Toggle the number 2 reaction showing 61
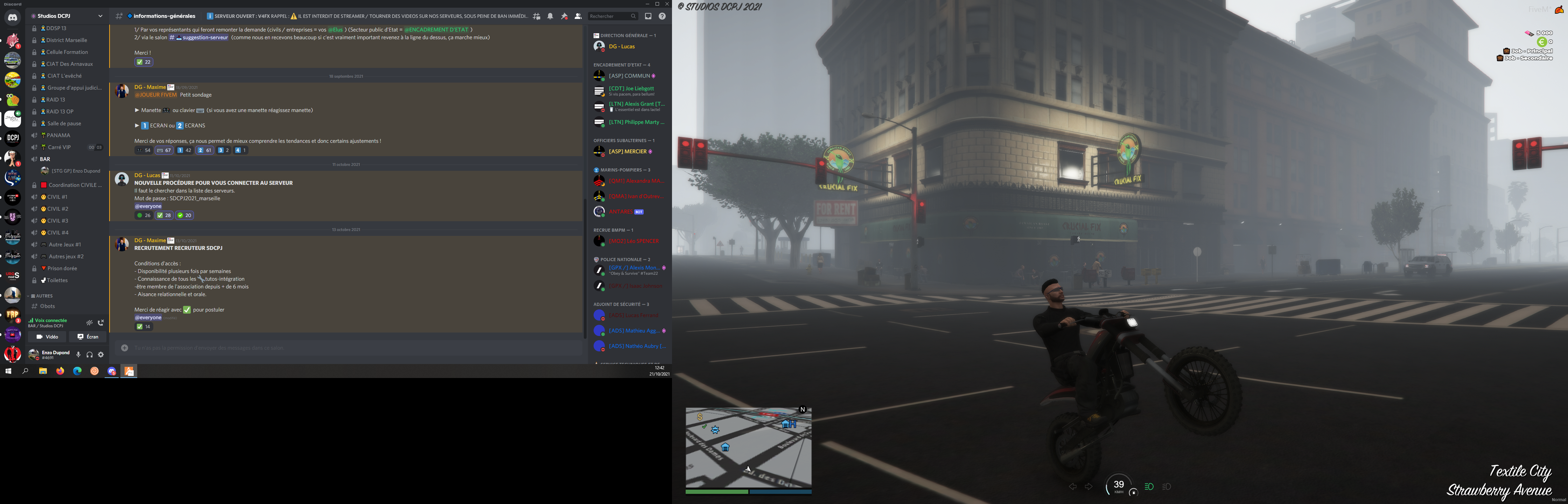1568x504 pixels. click(x=205, y=150)
